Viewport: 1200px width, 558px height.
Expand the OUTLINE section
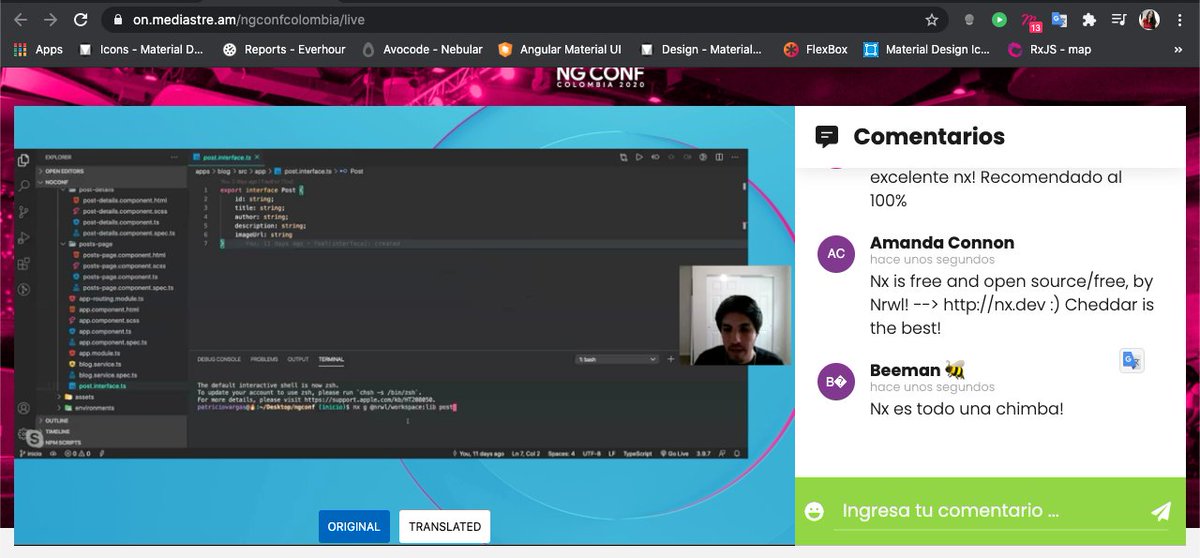coord(112,420)
